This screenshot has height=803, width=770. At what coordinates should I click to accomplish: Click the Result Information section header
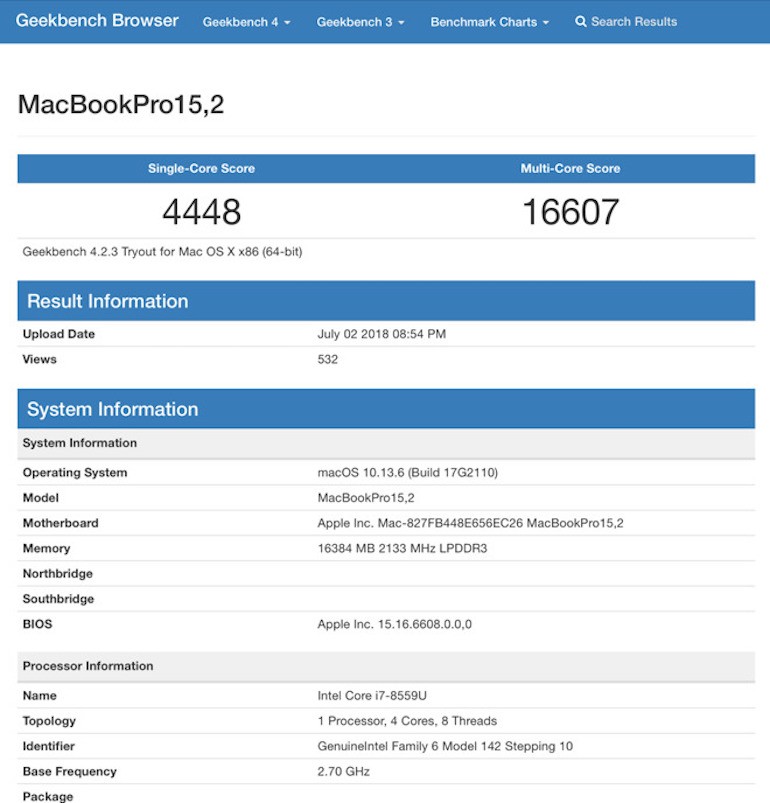point(107,301)
